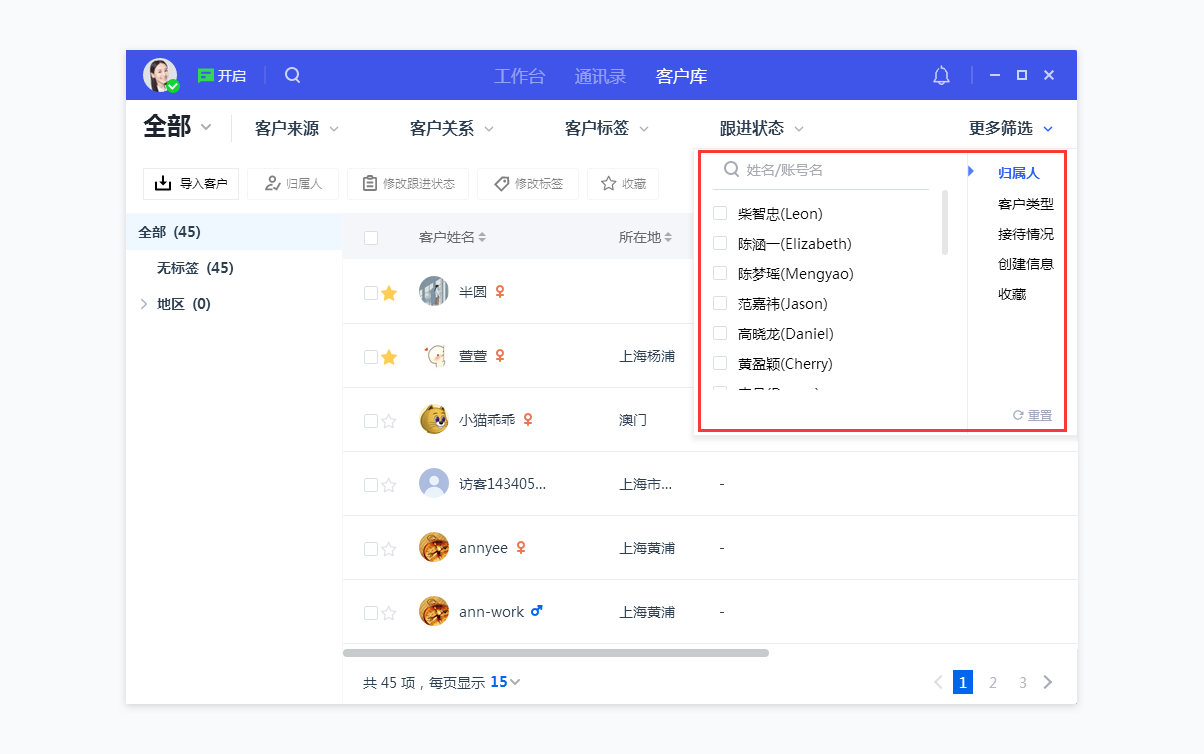Click the 导入客户 button
The width and height of the screenshot is (1204, 754).
tap(191, 184)
